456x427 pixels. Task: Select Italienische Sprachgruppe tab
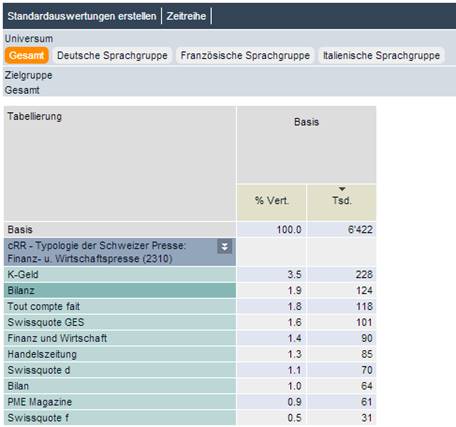(x=381, y=55)
